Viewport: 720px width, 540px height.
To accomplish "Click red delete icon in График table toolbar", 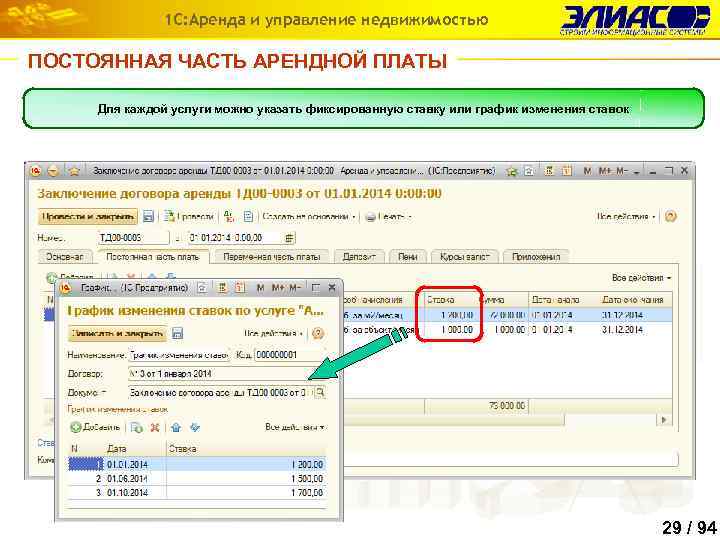I will coord(155,428).
